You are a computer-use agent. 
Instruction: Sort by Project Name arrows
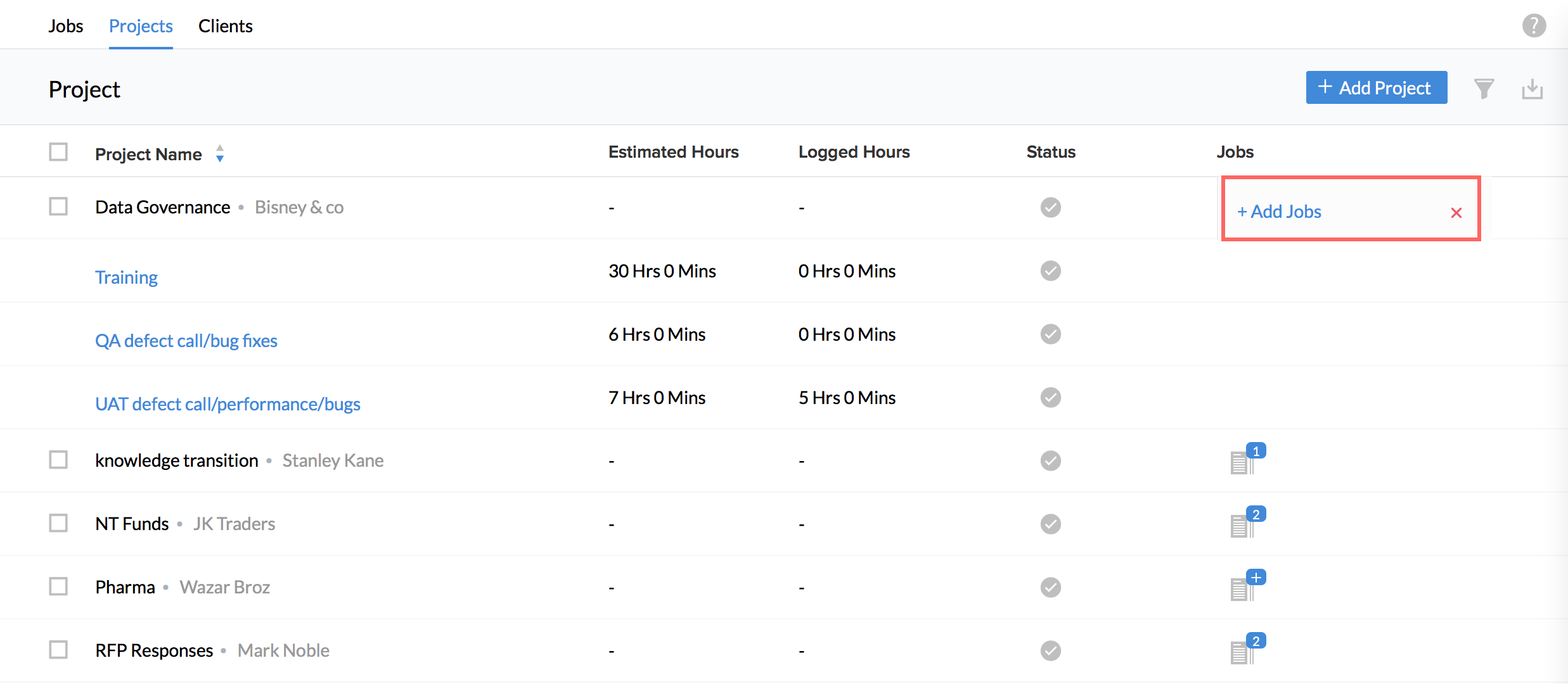tap(219, 154)
